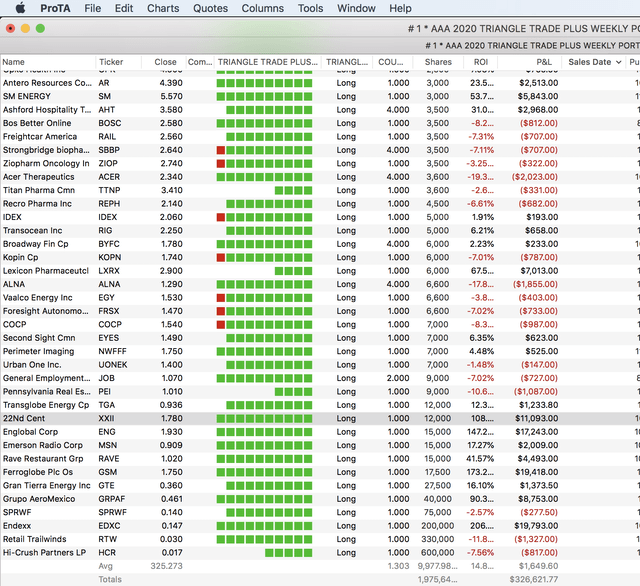Open the ProTA application menu
The height and width of the screenshot is (586, 640).
(x=55, y=8)
